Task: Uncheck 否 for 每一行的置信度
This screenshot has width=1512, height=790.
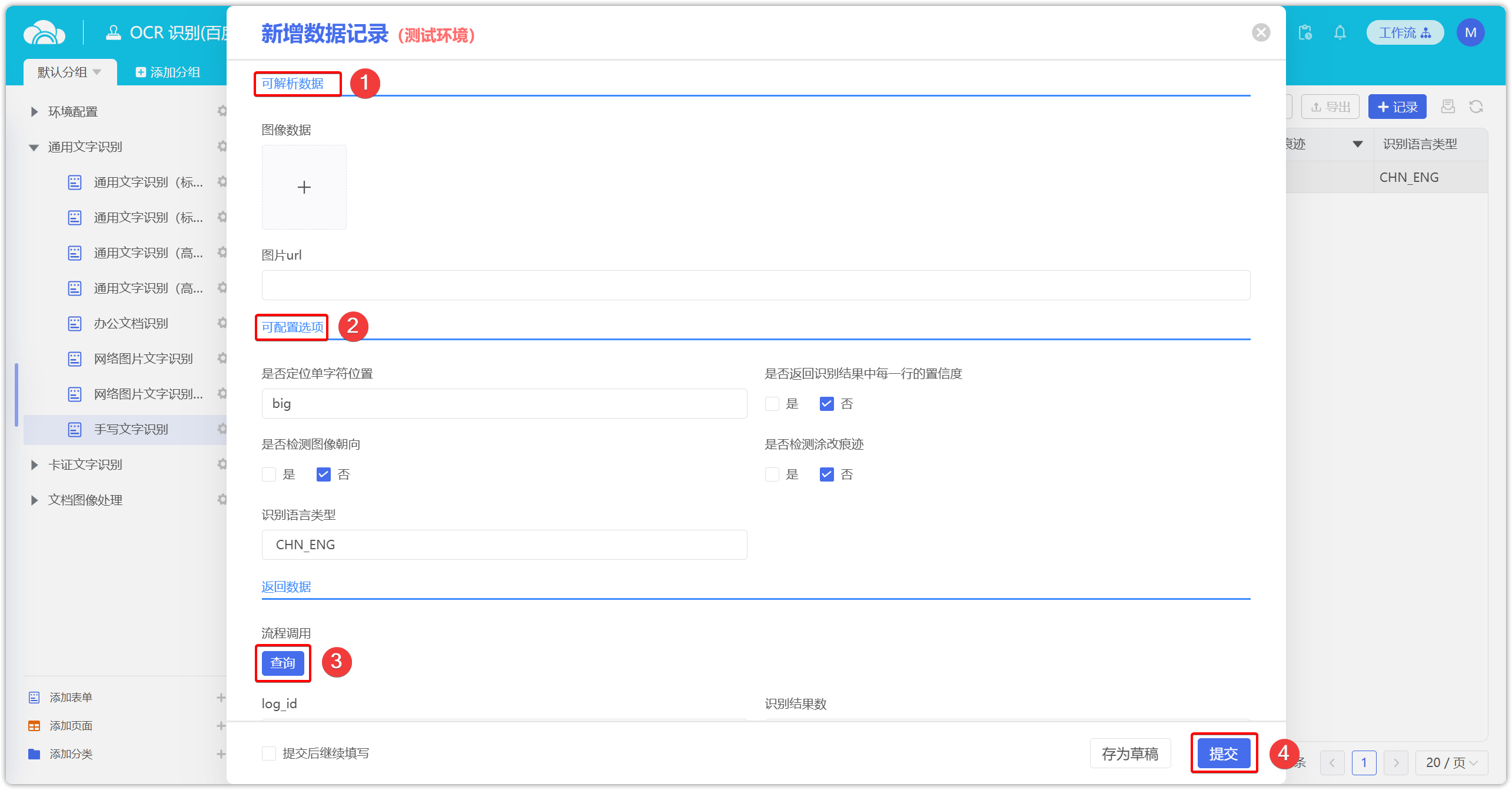Action: pyautogui.click(x=826, y=404)
